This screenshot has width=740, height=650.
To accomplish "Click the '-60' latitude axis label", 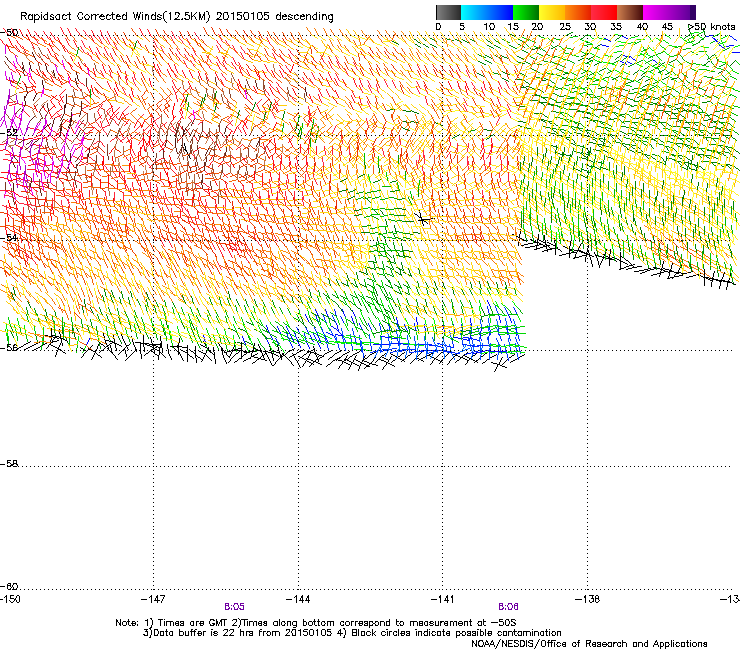I will (x=9, y=586).
